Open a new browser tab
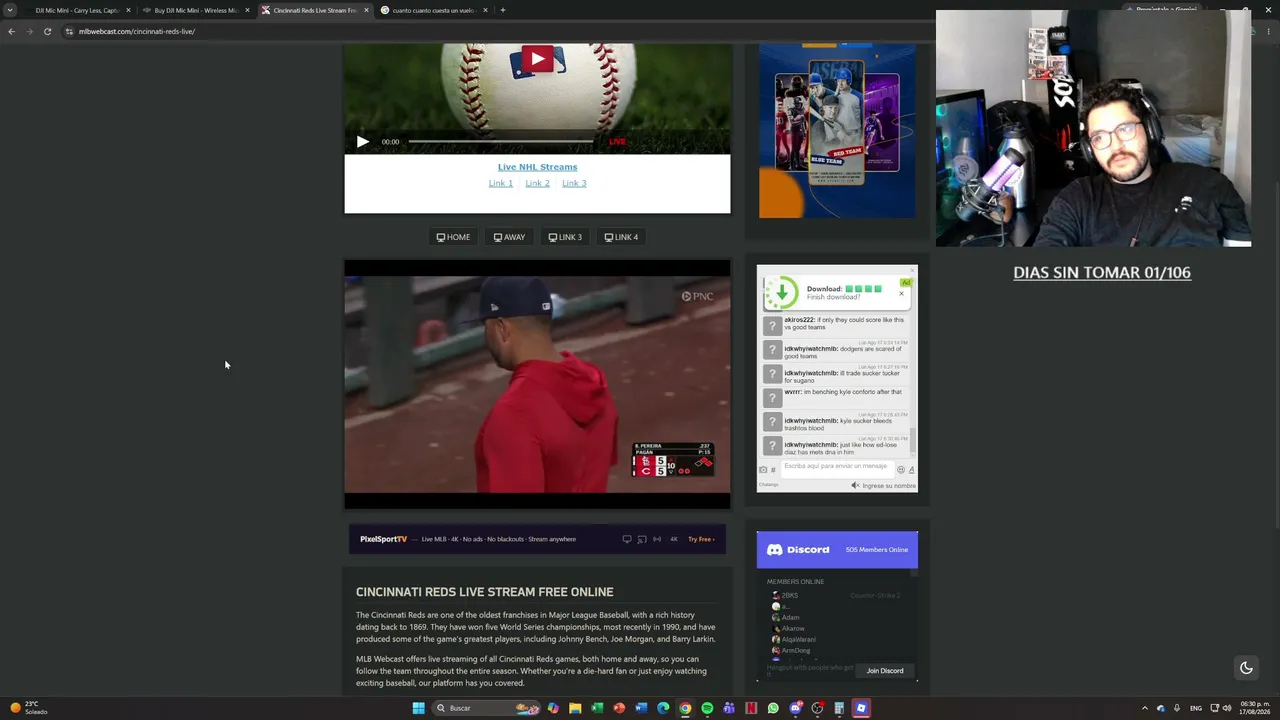This screenshot has height=720, width=1280. click(503, 10)
